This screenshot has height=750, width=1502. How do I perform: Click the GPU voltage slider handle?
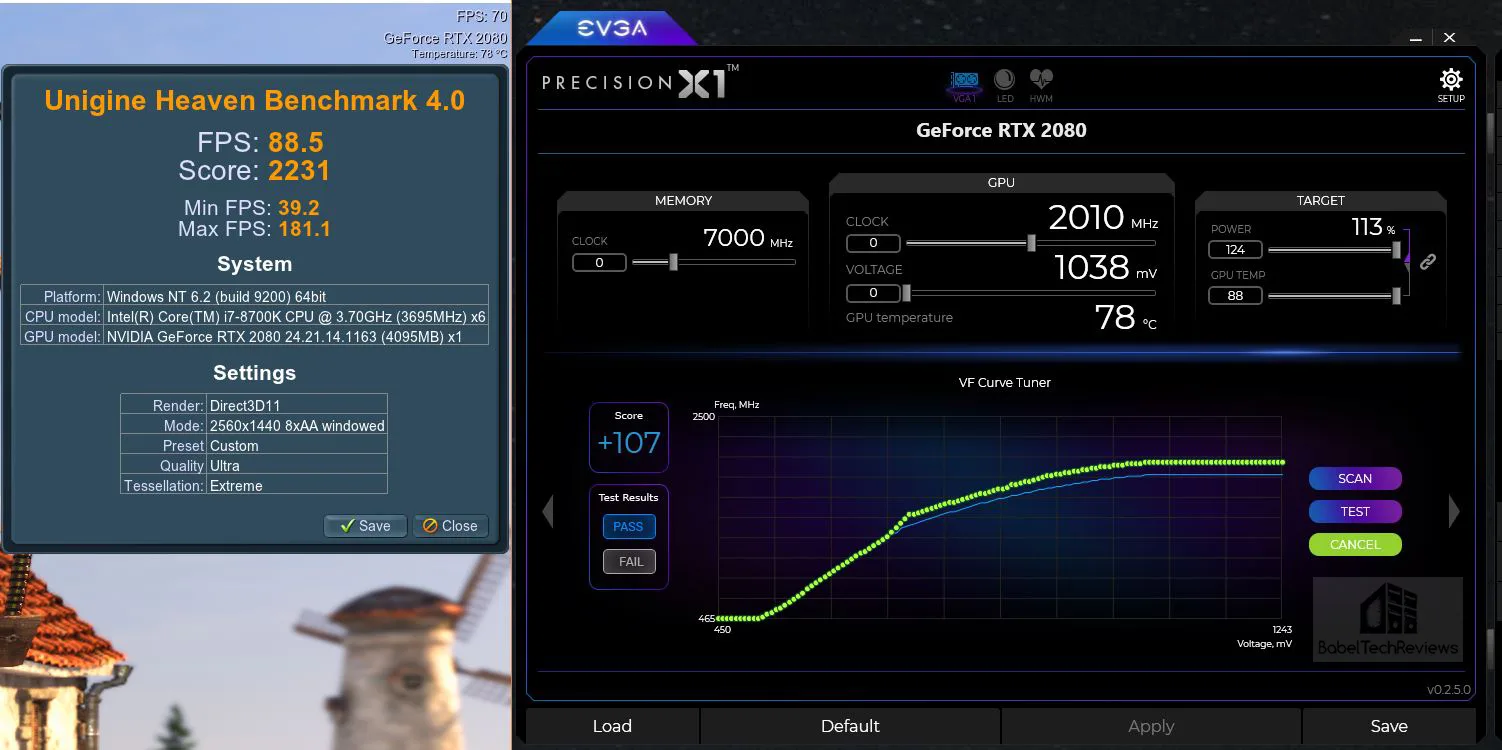(x=906, y=293)
